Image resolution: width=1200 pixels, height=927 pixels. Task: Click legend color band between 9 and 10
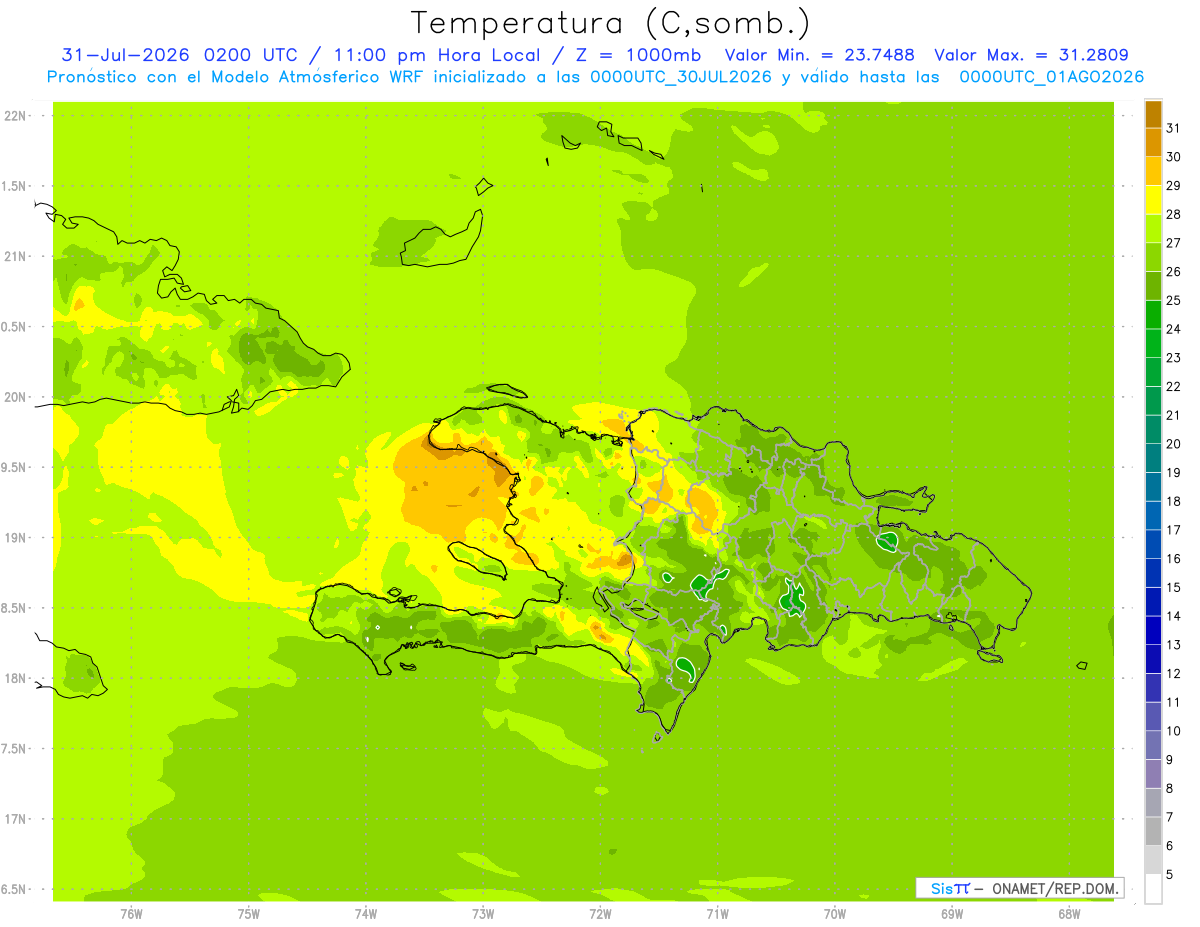point(1154,745)
